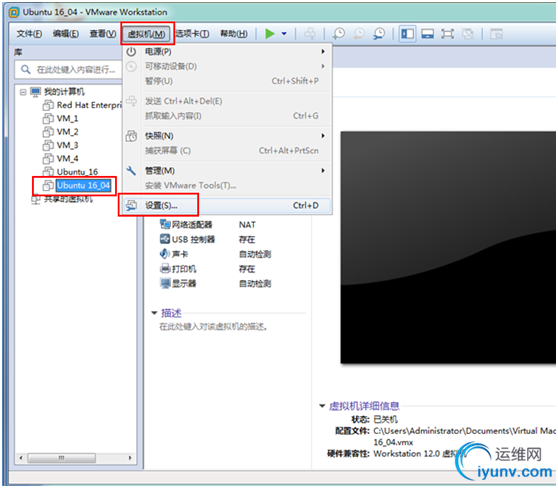
Task: Click the console view toolbar icon
Action: 496,34
